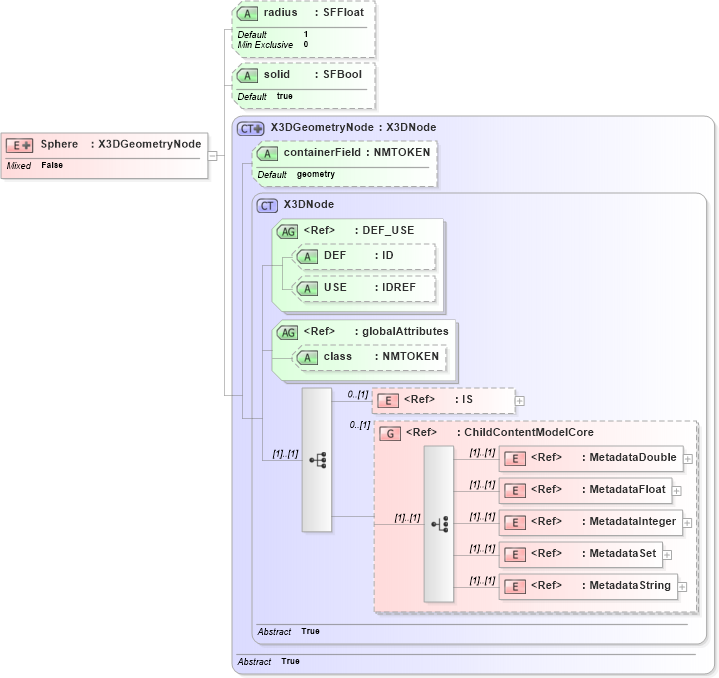Image resolution: width=719 pixels, height=678 pixels.
Task: Expand the MetadataString reference
Action: pos(682,587)
